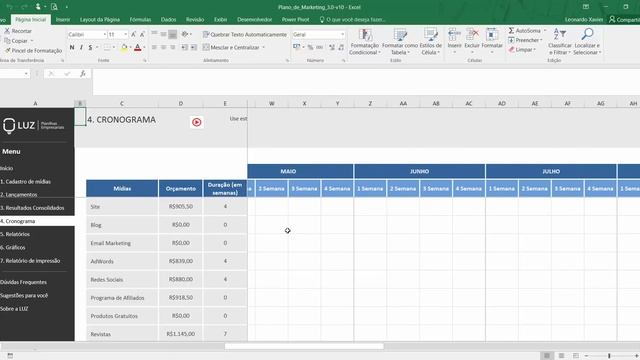640x360 pixels.
Task: Increase indent
Action: (193, 47)
